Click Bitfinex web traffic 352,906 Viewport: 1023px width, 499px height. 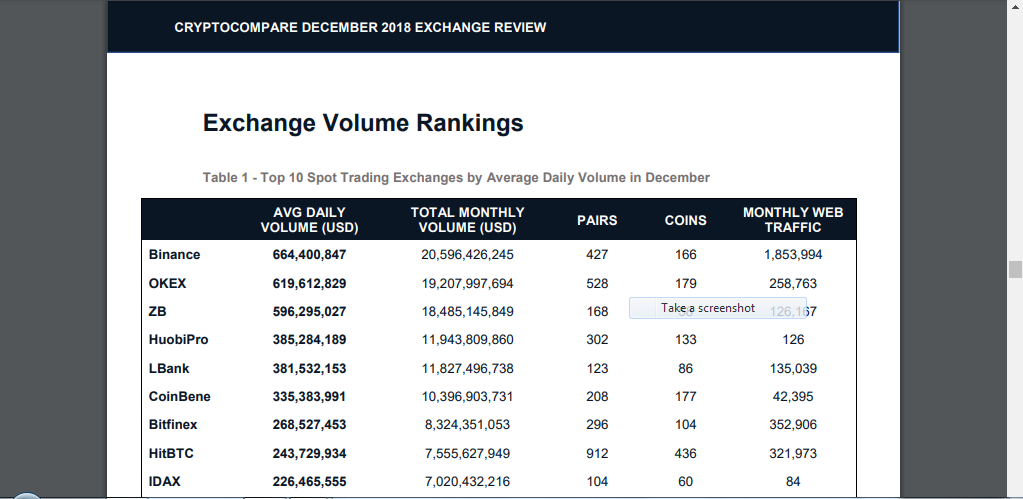coord(793,424)
